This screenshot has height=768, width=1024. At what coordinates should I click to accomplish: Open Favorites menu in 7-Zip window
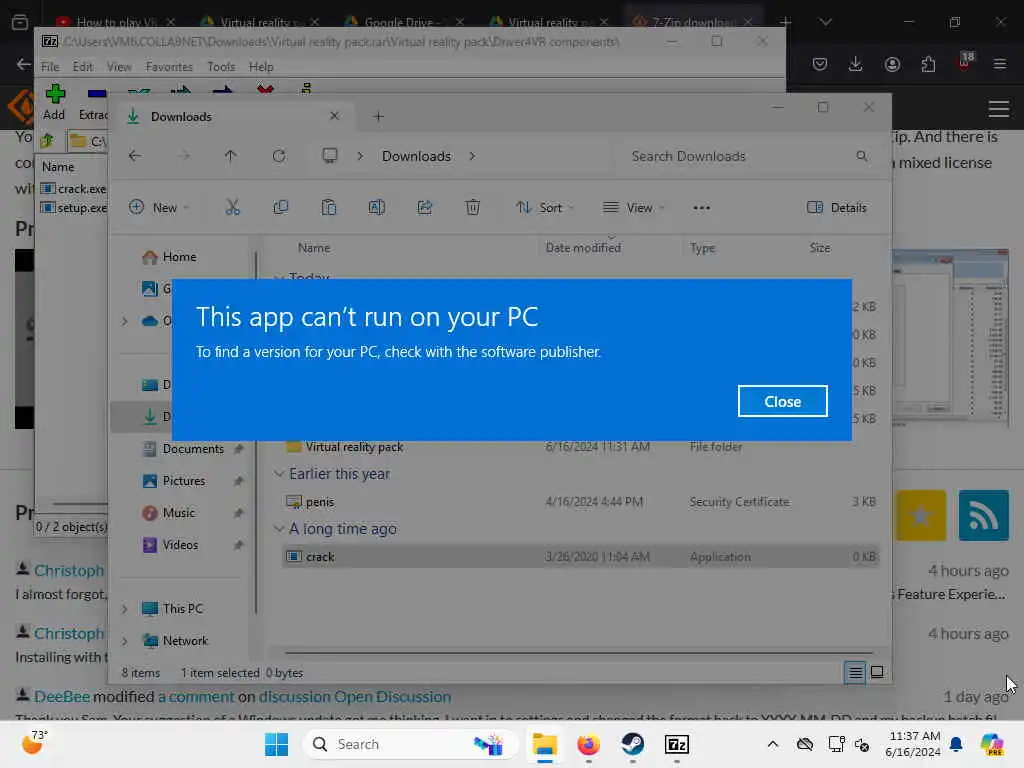[169, 67]
